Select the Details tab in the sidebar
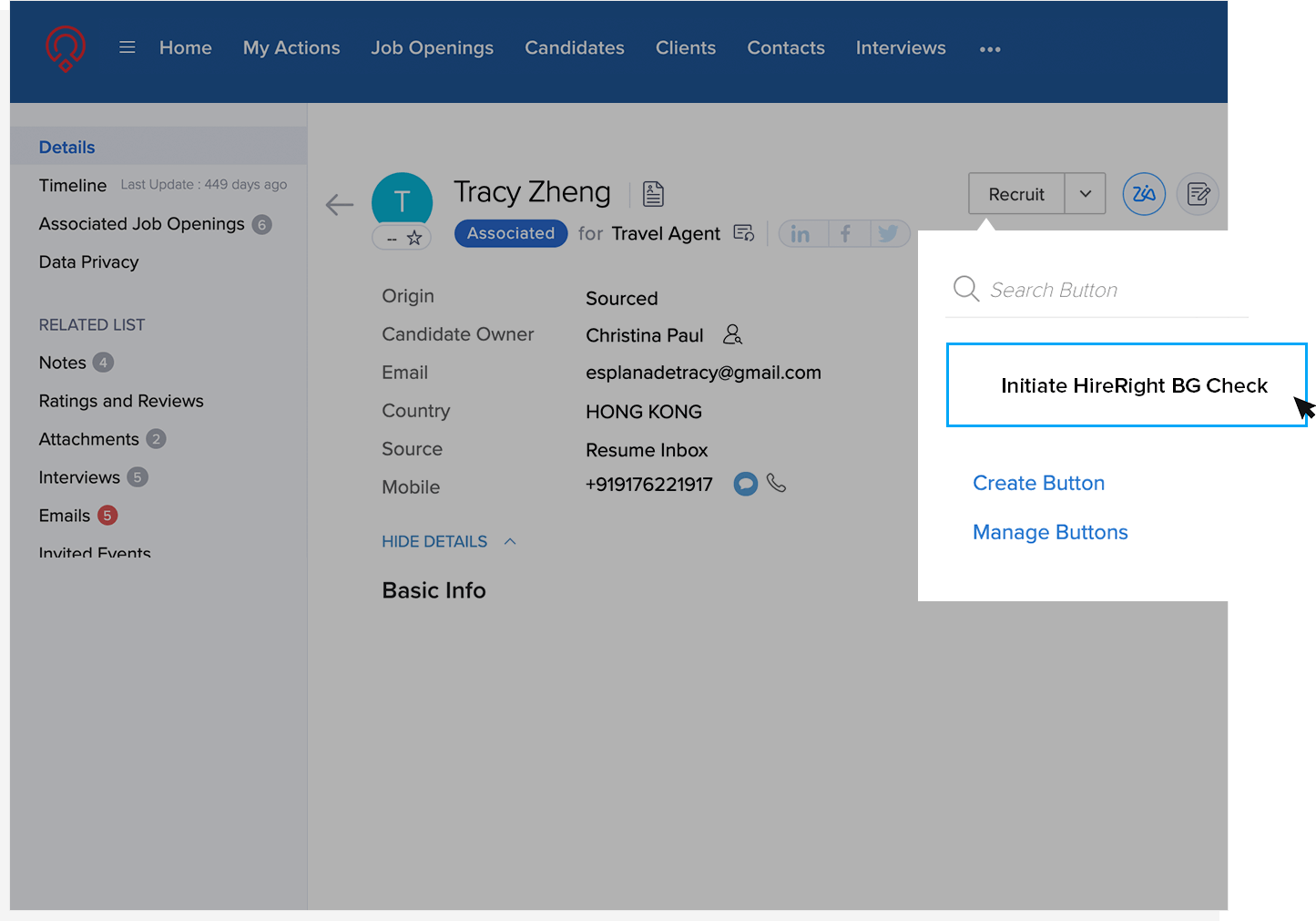Image resolution: width=1316 pixels, height=921 pixels. point(66,146)
